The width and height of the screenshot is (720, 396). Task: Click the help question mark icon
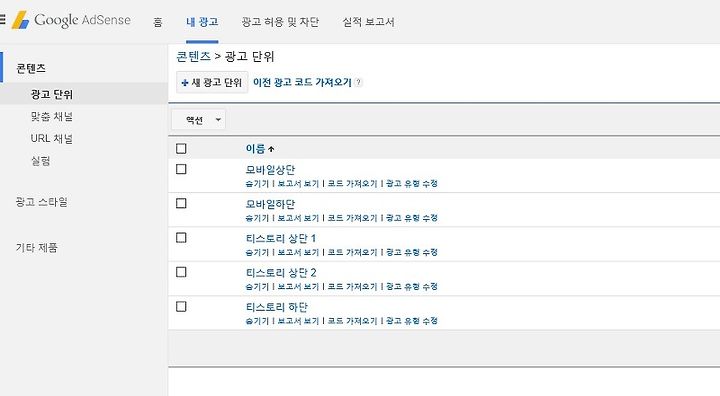[x=359, y=82]
